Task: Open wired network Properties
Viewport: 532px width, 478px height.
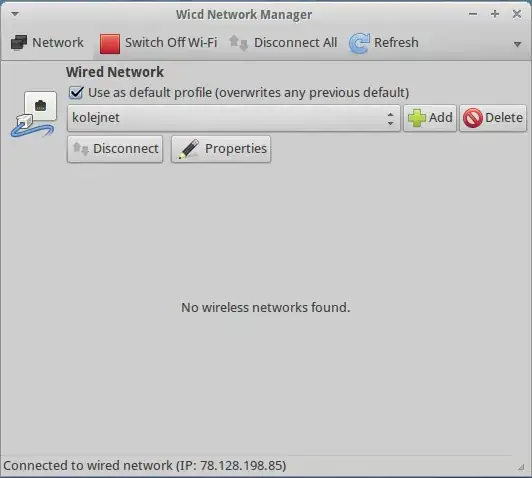Action: coord(221,149)
